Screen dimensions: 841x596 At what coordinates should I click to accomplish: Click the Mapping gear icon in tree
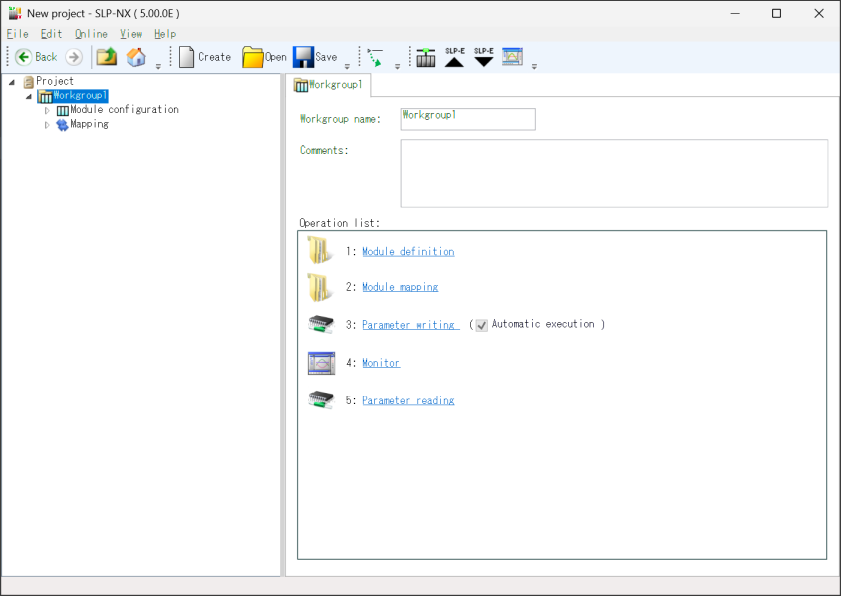(62, 125)
